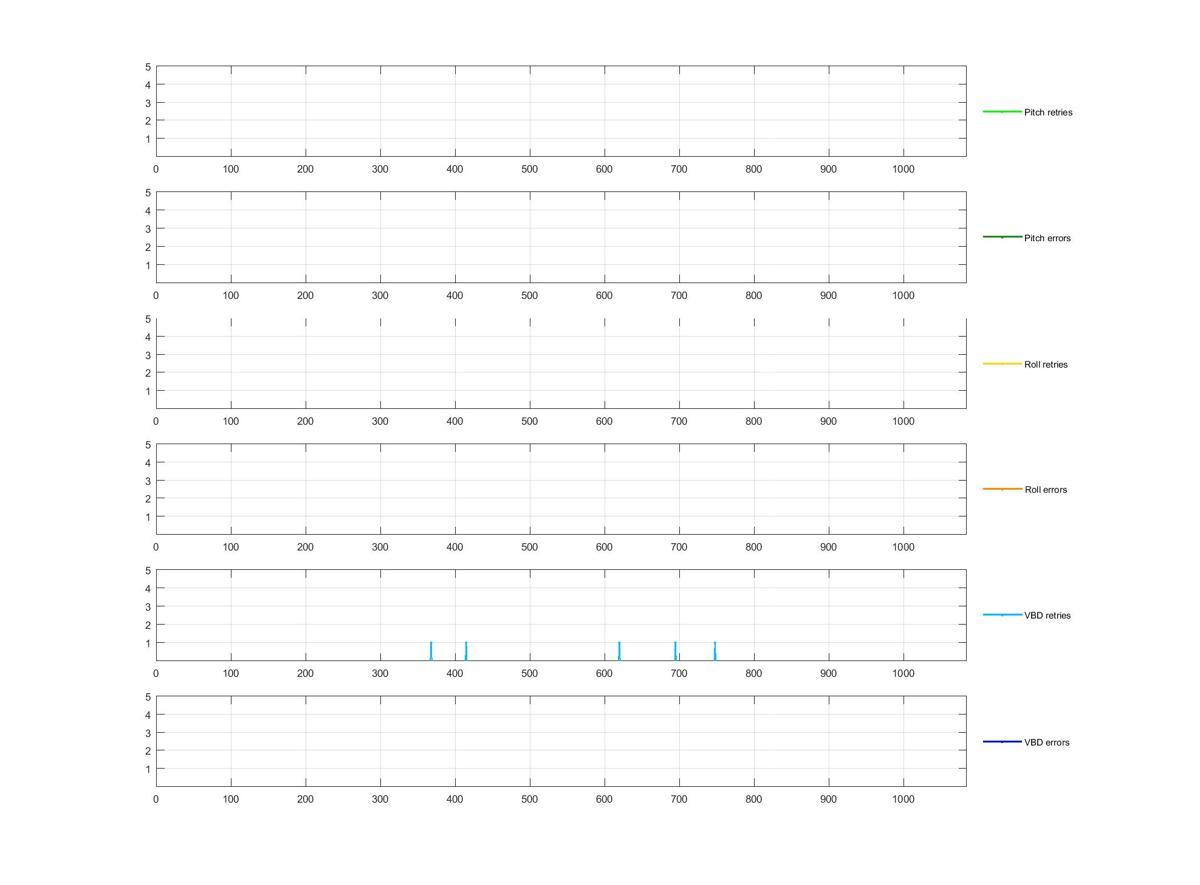Click the Roll retries legend label
Screen dimensions: 1200x885
coord(1046,364)
